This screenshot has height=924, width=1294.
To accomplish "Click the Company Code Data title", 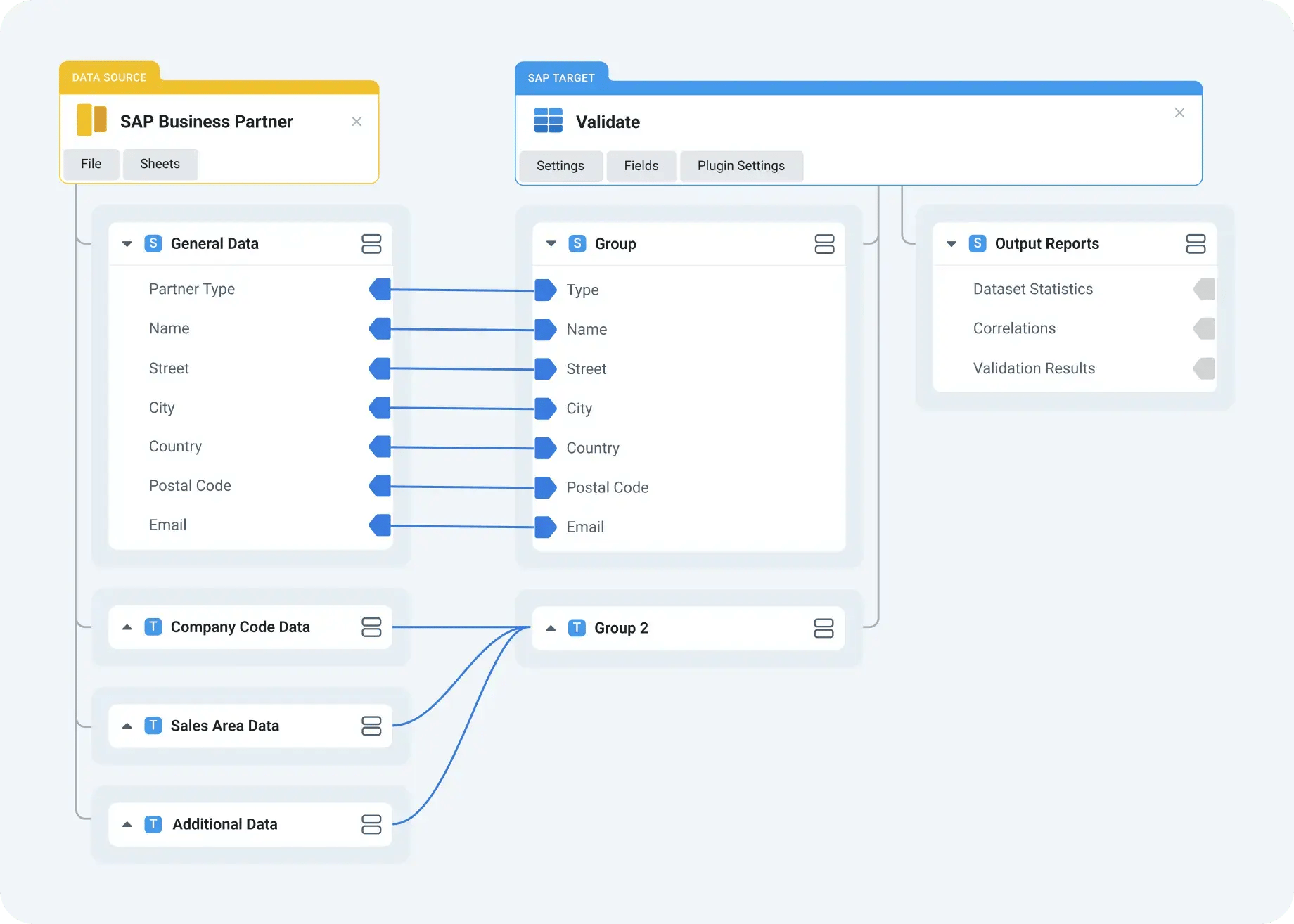I will (x=241, y=627).
